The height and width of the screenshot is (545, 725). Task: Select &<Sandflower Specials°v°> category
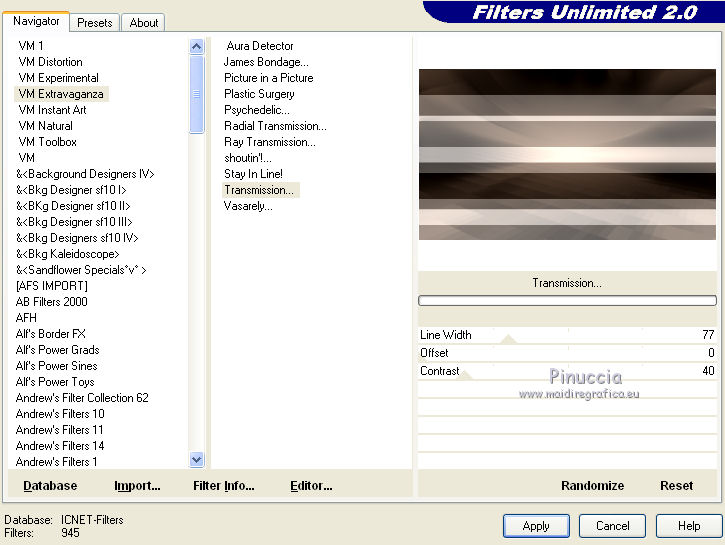tap(81, 270)
